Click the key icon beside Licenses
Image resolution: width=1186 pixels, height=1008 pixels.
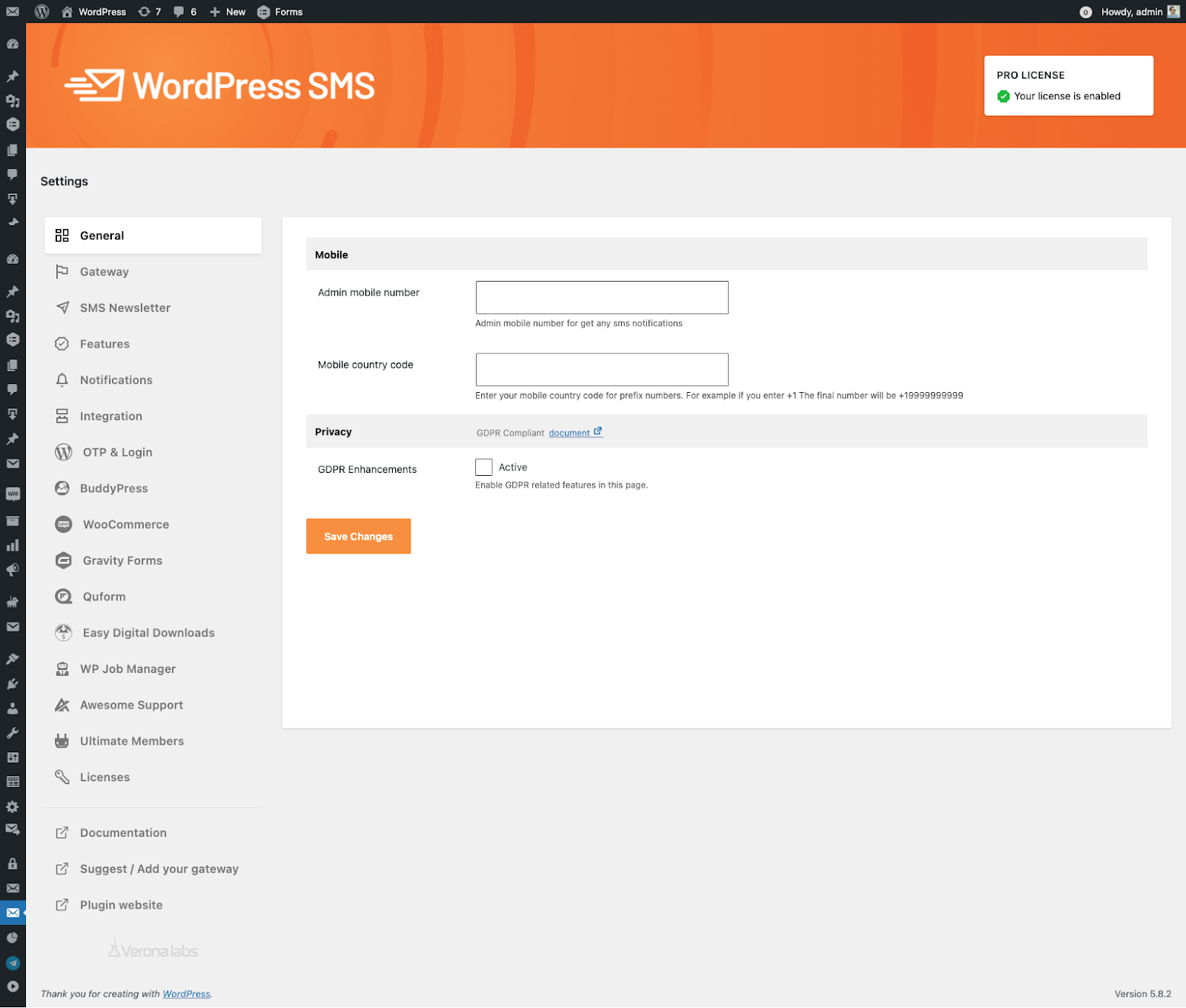pyautogui.click(x=62, y=777)
